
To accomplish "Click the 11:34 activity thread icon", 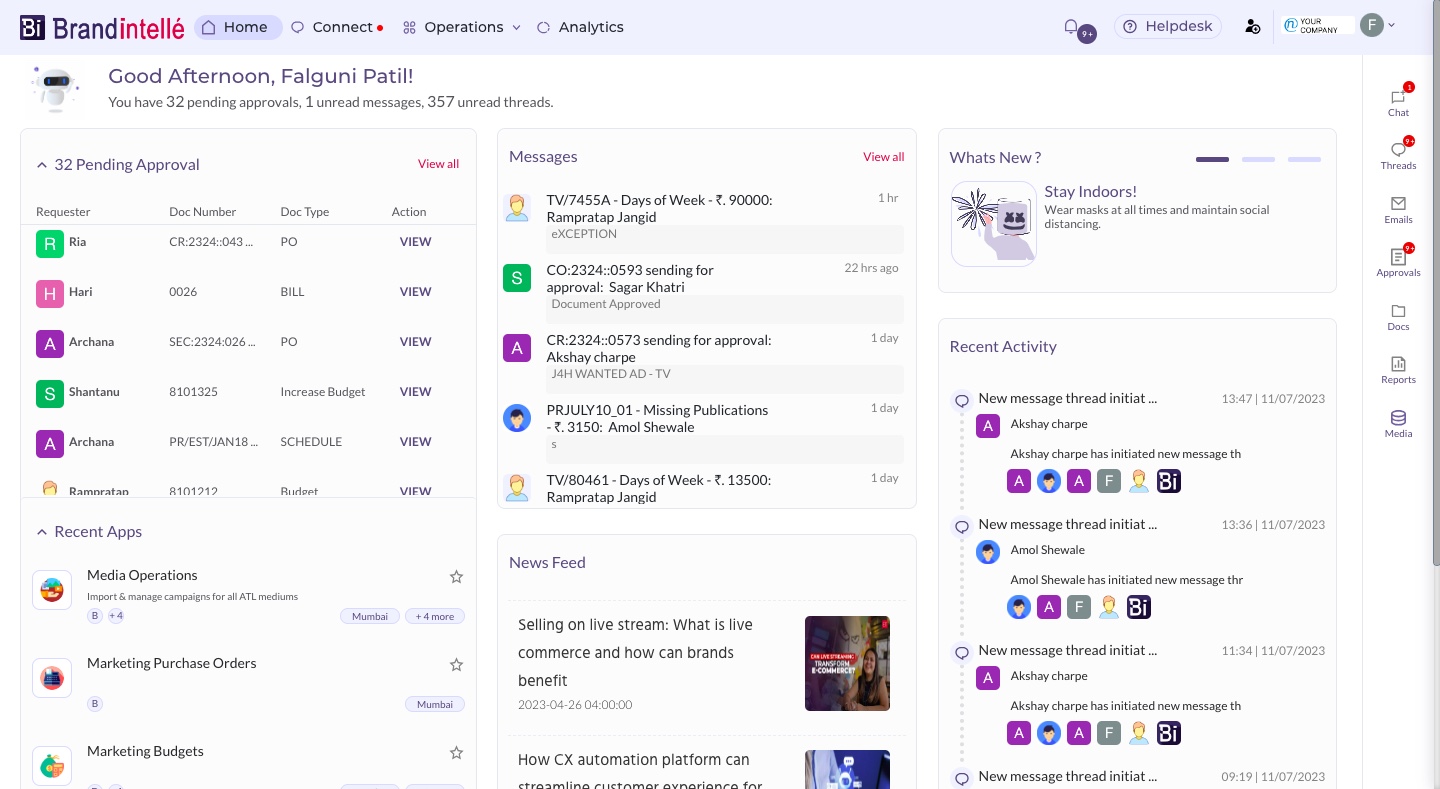I will tap(962, 652).
